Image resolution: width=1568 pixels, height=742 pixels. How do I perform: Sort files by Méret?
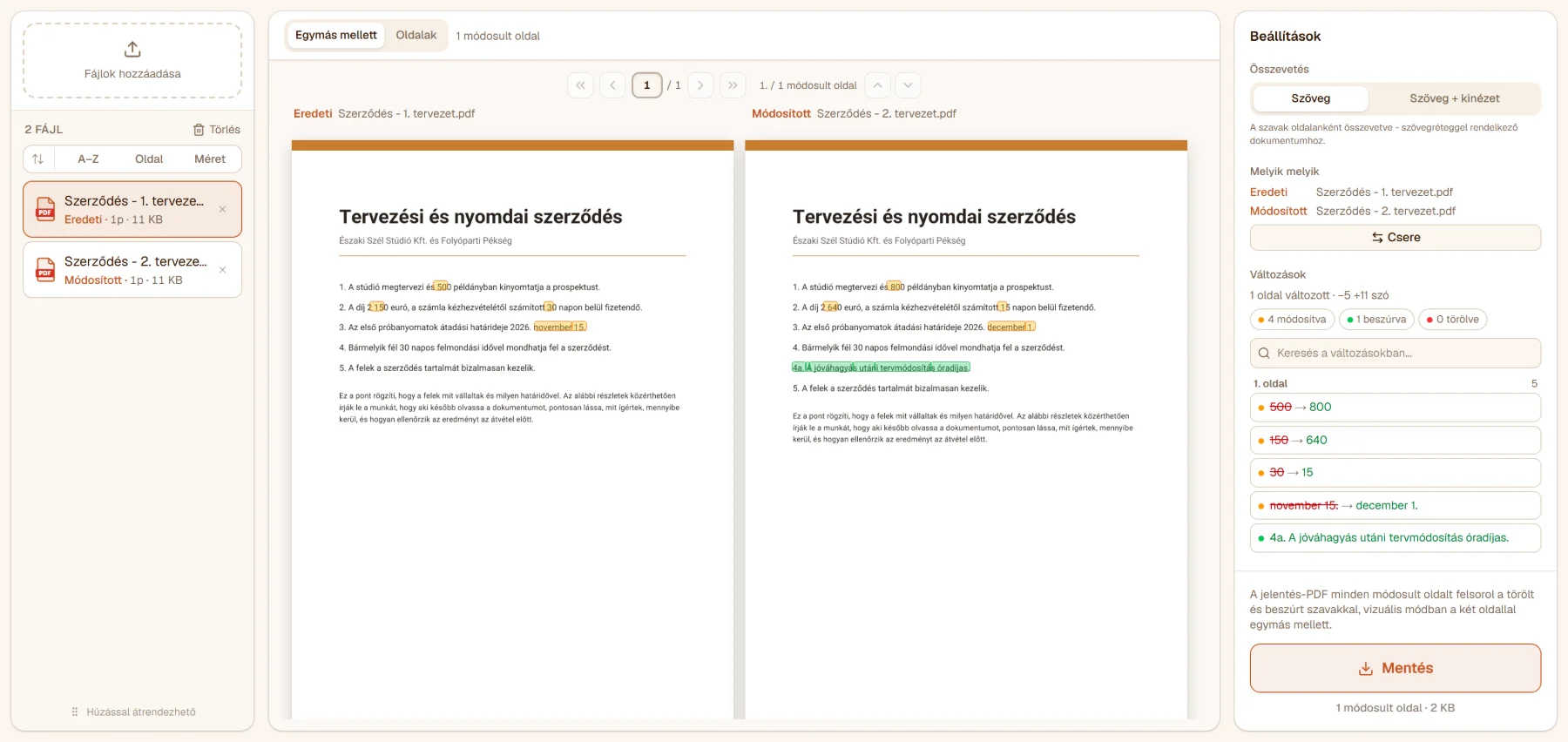tap(210, 159)
